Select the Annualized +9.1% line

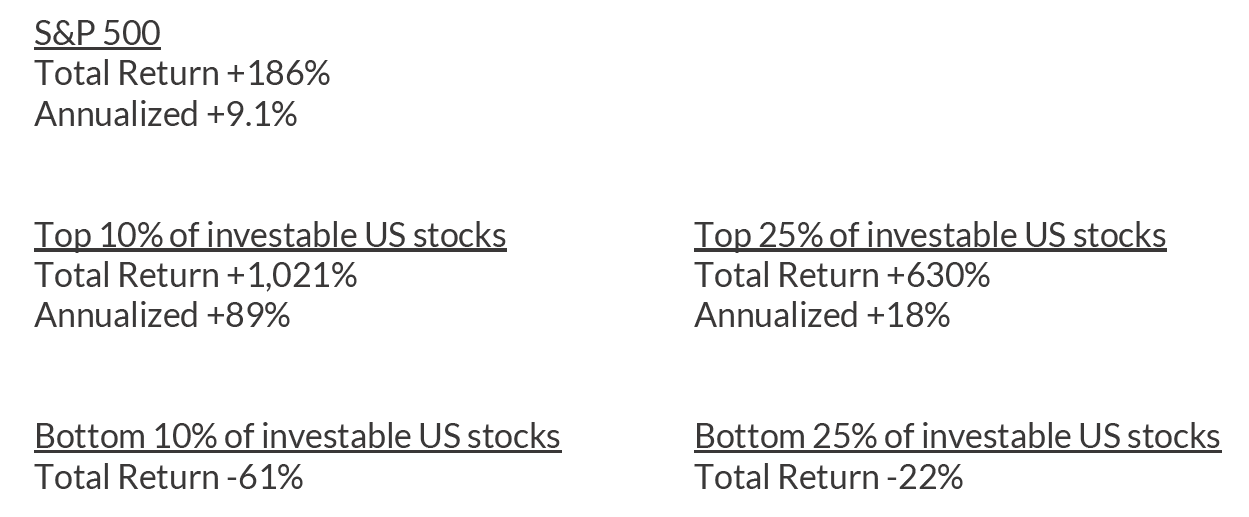pyautogui.click(x=165, y=114)
